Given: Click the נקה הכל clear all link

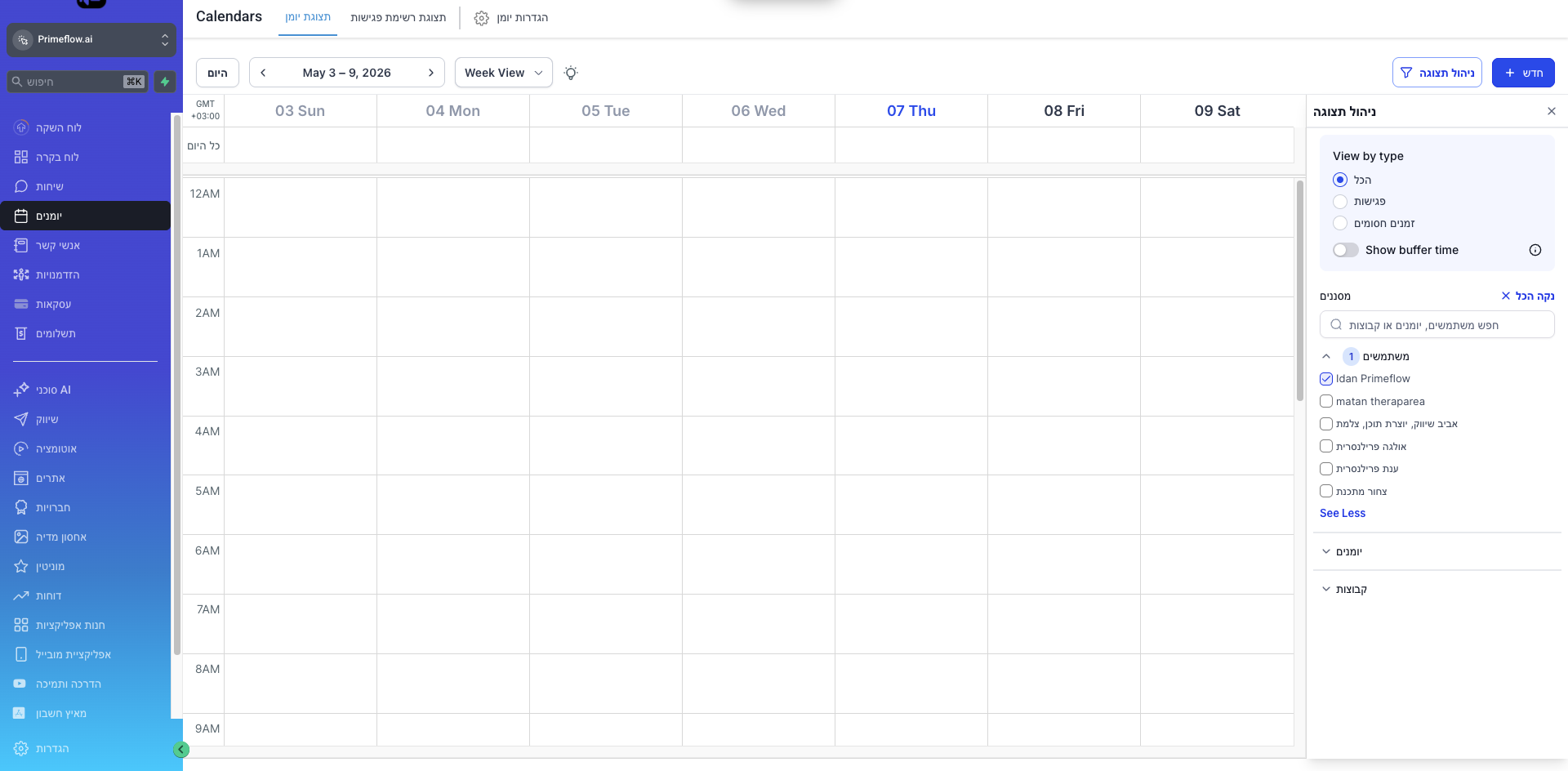Looking at the screenshot, I should coord(1528,296).
